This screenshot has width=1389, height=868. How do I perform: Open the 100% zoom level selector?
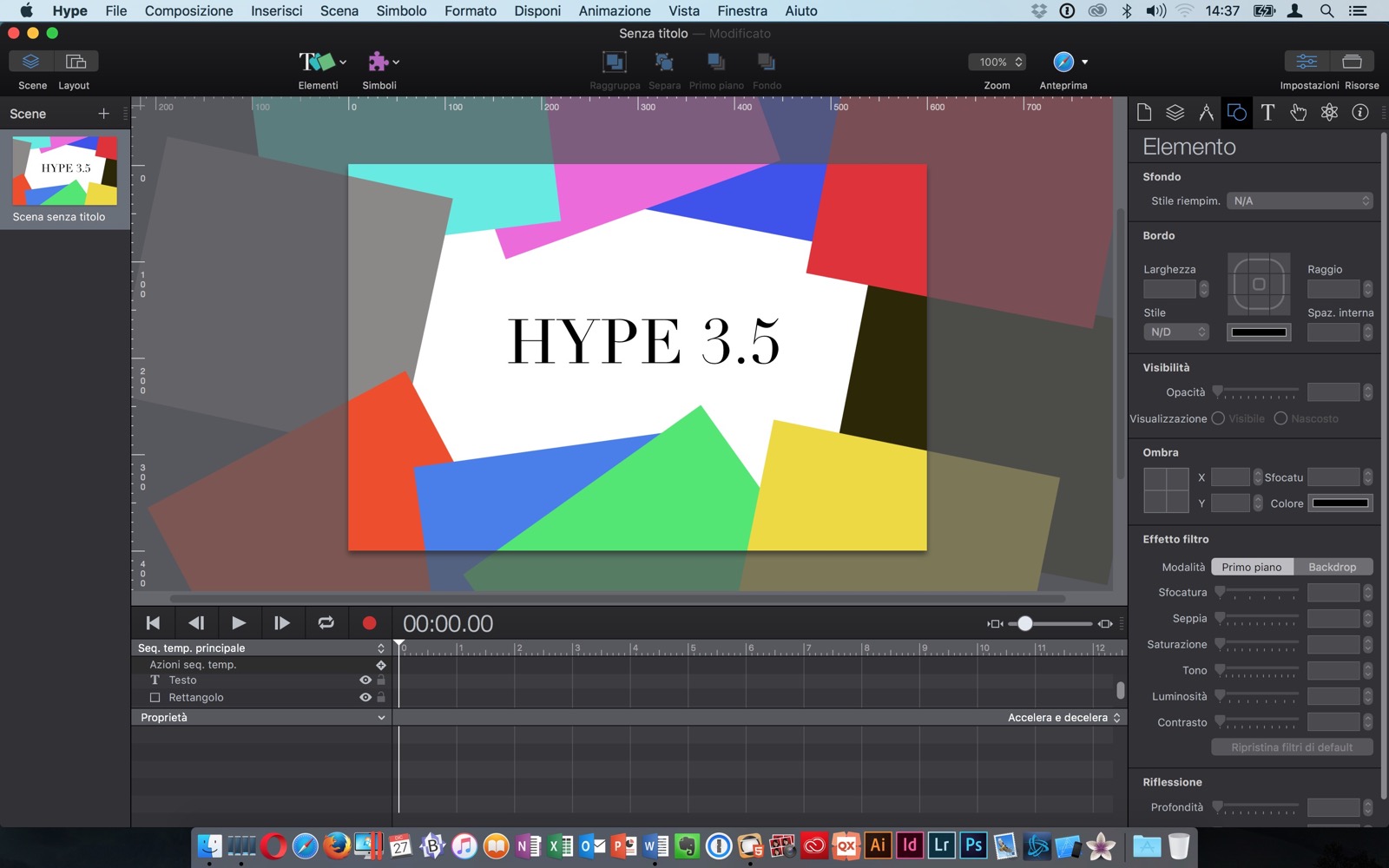tap(997, 62)
